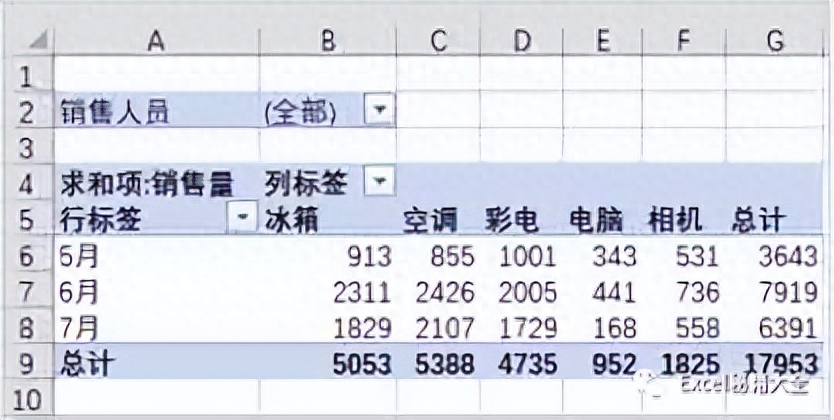Click the 求和项:销售量 cell
This screenshot has height=420, width=834.
[x=156, y=183]
